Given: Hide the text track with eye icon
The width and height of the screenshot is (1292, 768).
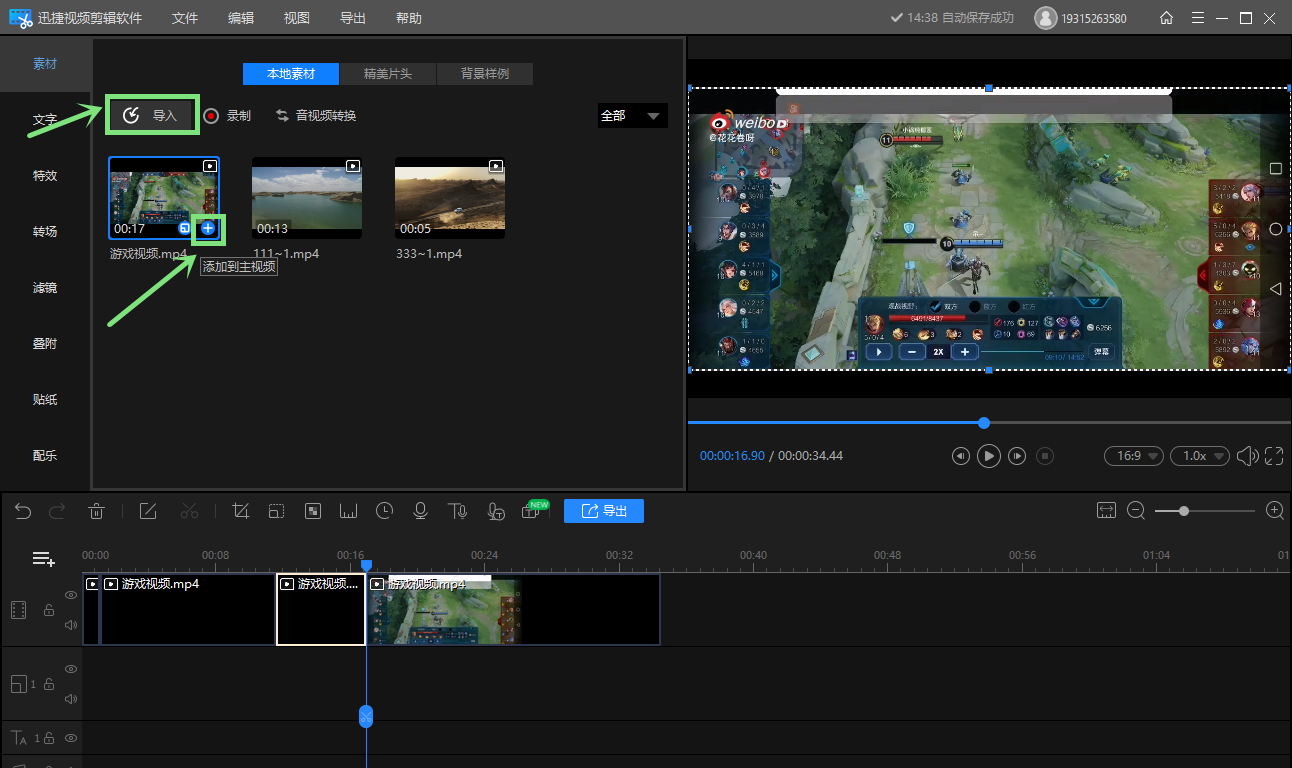Looking at the screenshot, I should click(x=71, y=738).
